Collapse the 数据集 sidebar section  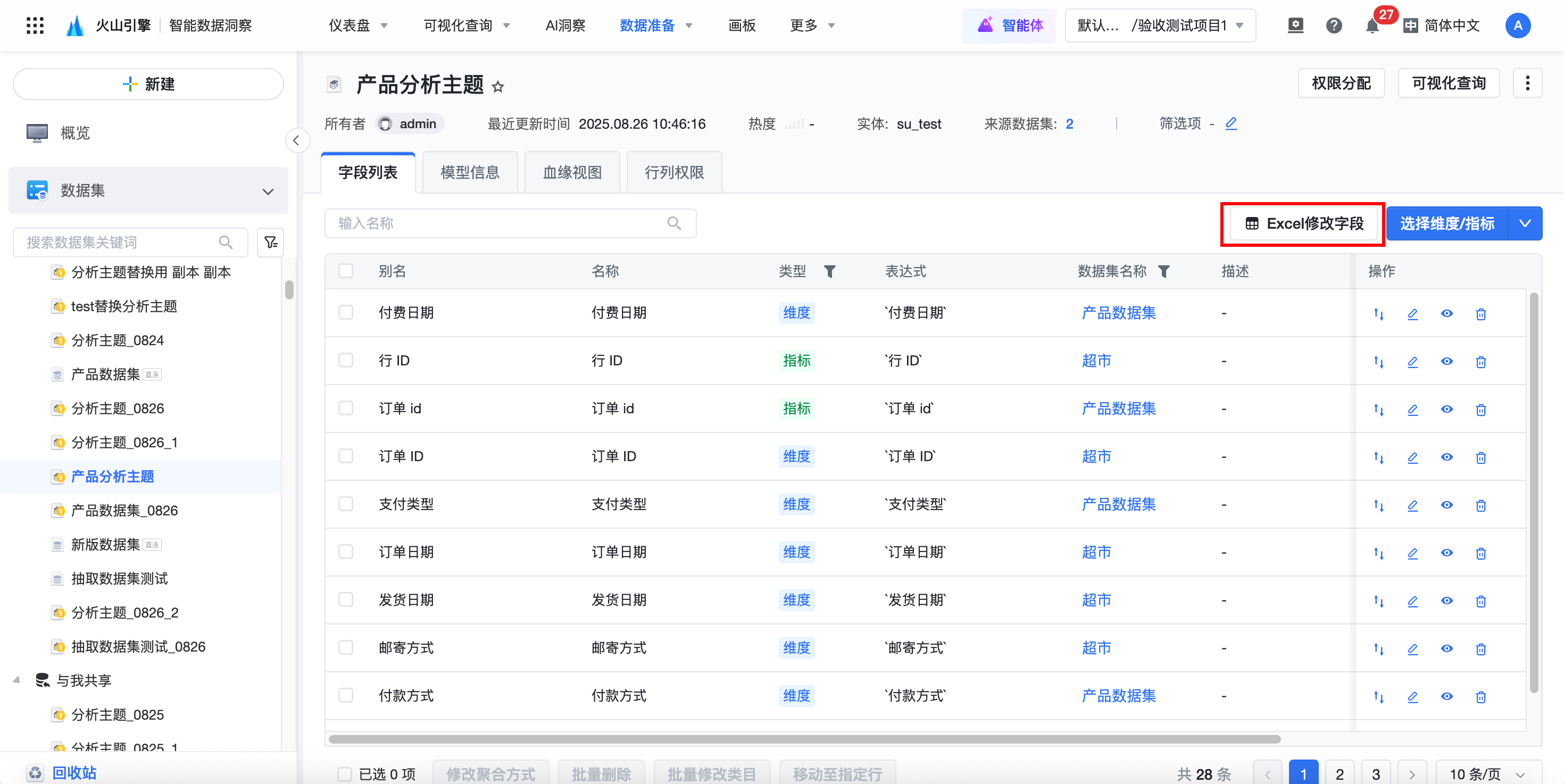(x=268, y=191)
